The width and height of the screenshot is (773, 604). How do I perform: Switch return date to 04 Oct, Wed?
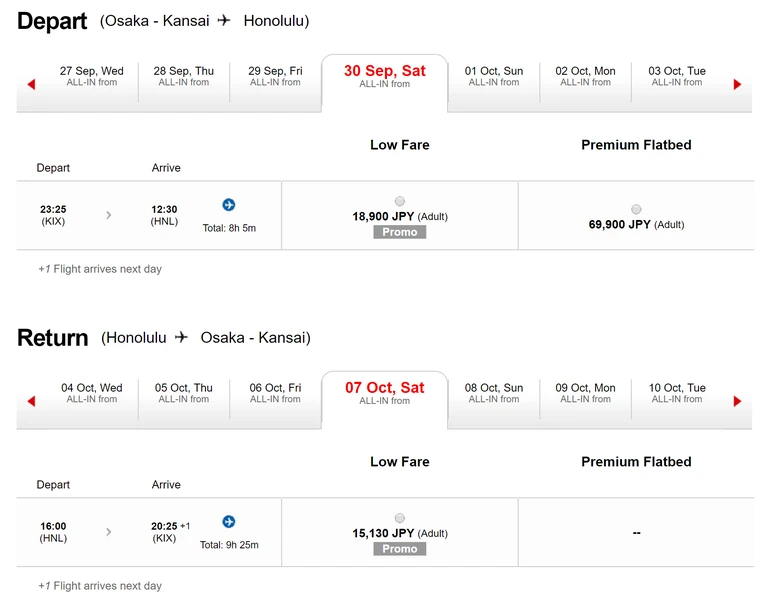pyautogui.click(x=92, y=393)
